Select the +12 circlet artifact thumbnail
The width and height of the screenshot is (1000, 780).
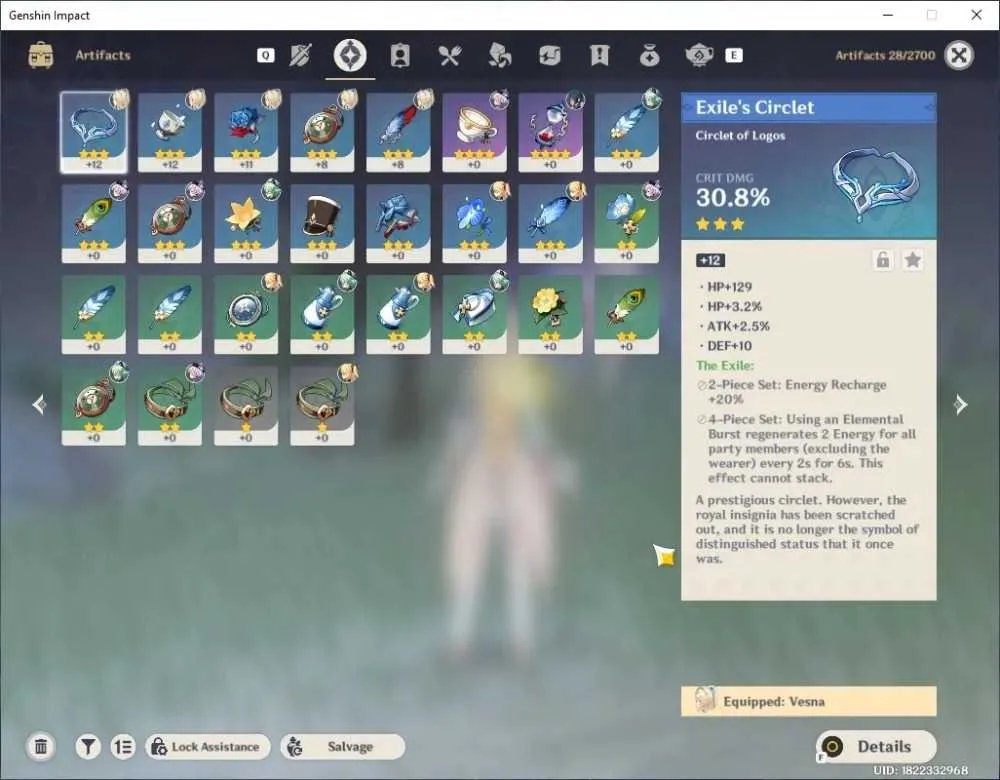[94, 132]
